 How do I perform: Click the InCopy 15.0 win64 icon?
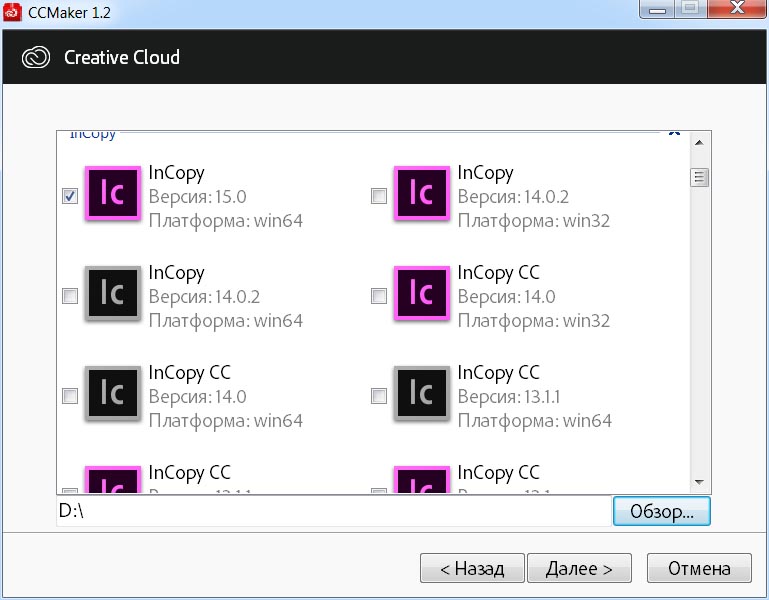tap(113, 193)
